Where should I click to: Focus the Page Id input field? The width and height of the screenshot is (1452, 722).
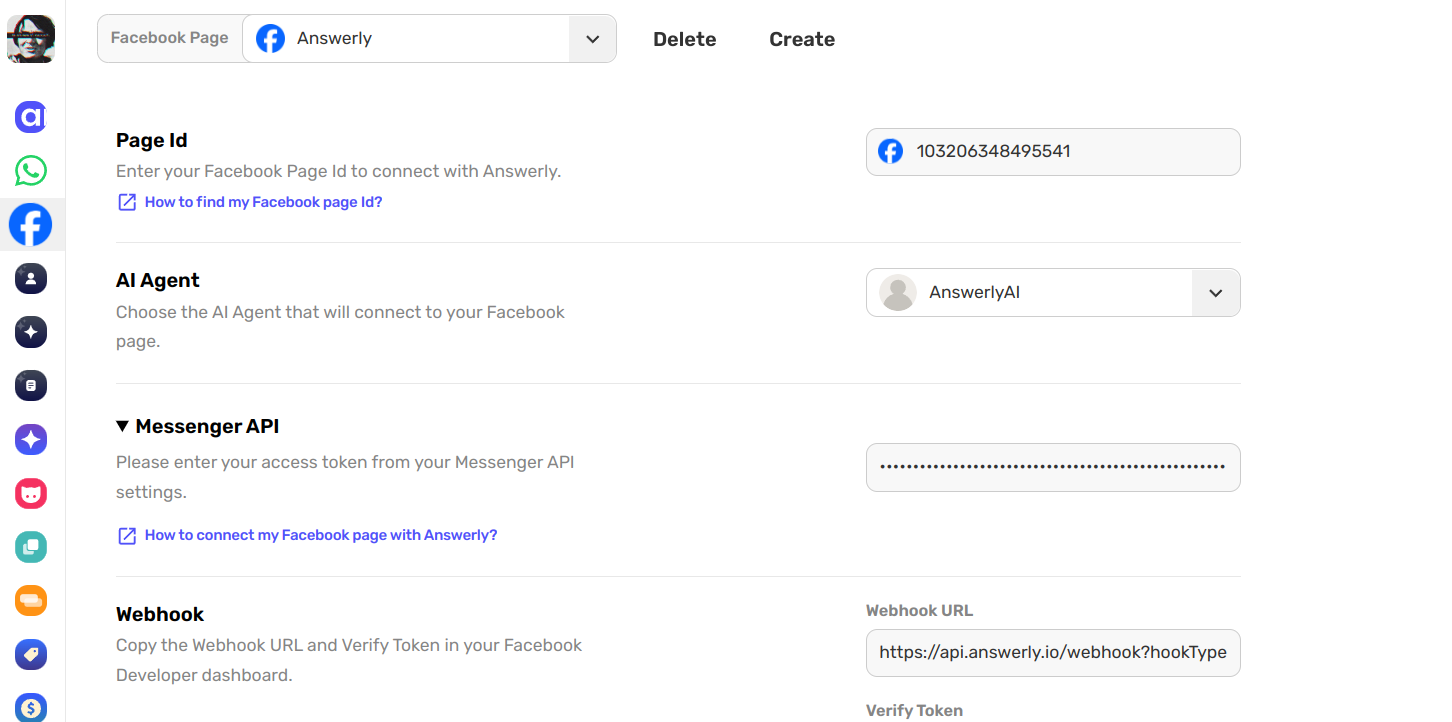click(x=1053, y=152)
